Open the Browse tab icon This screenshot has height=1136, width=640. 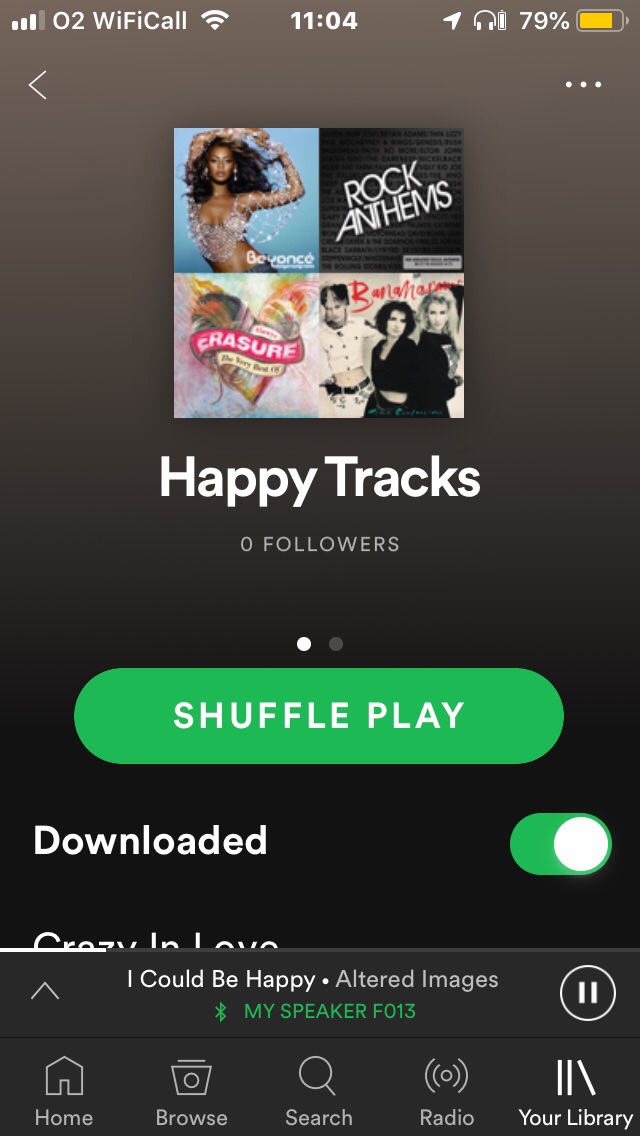click(191, 1077)
